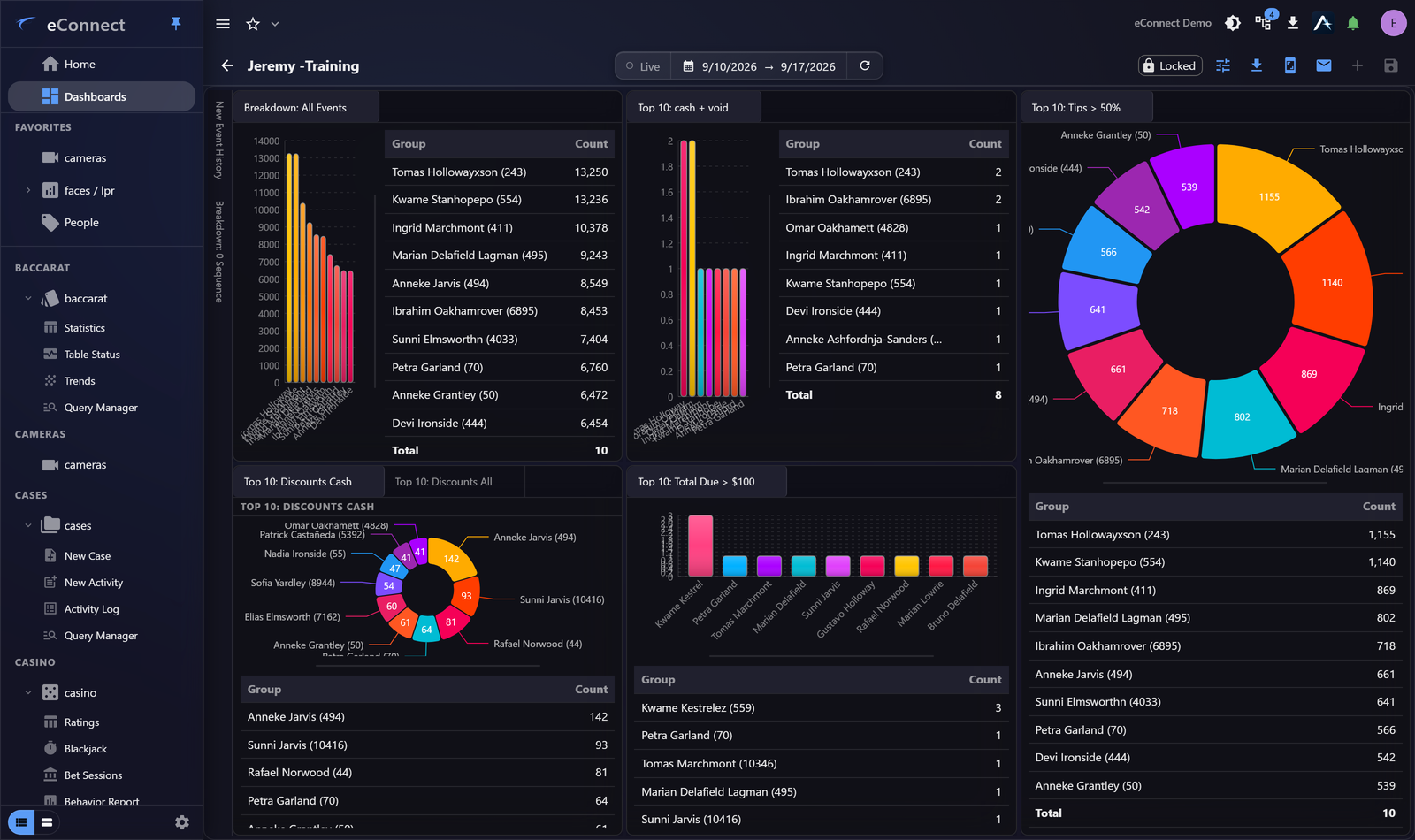
Task: Open the hamburger menu in the top bar
Action: tap(223, 24)
